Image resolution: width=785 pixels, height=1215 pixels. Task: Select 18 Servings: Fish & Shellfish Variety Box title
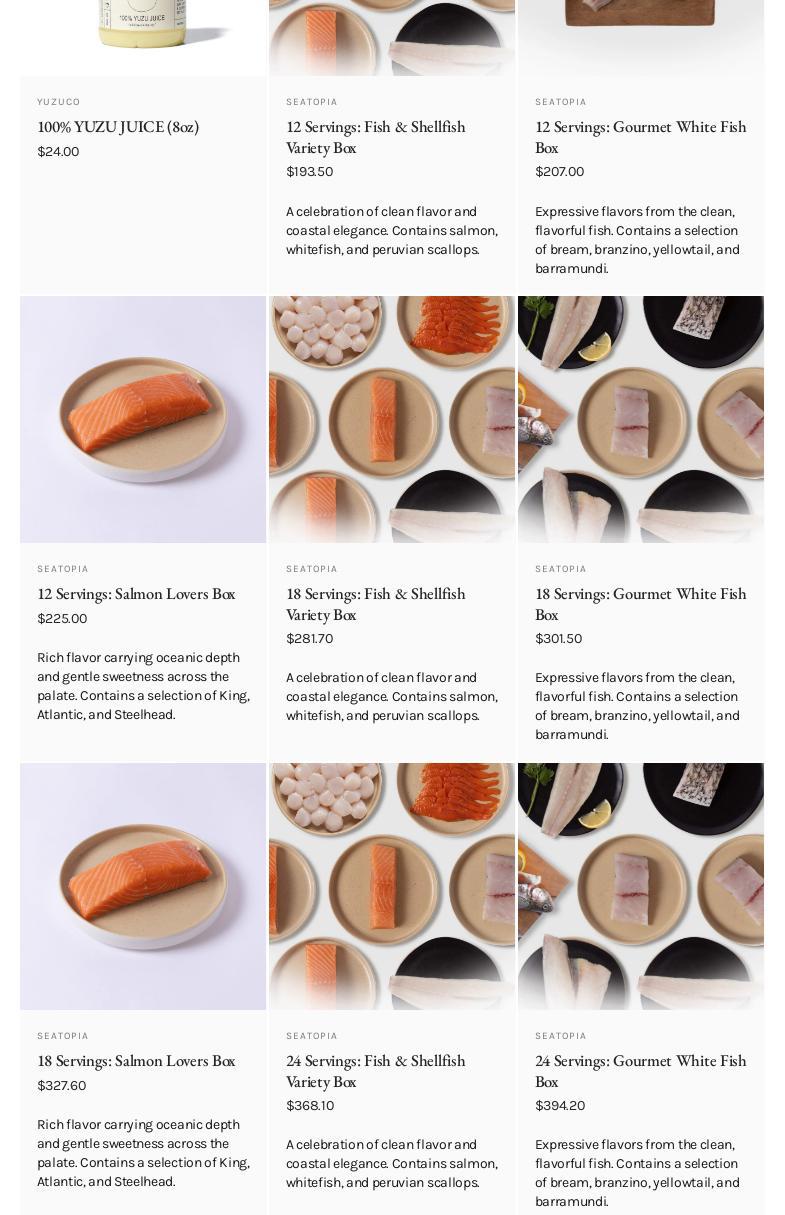(x=375, y=604)
